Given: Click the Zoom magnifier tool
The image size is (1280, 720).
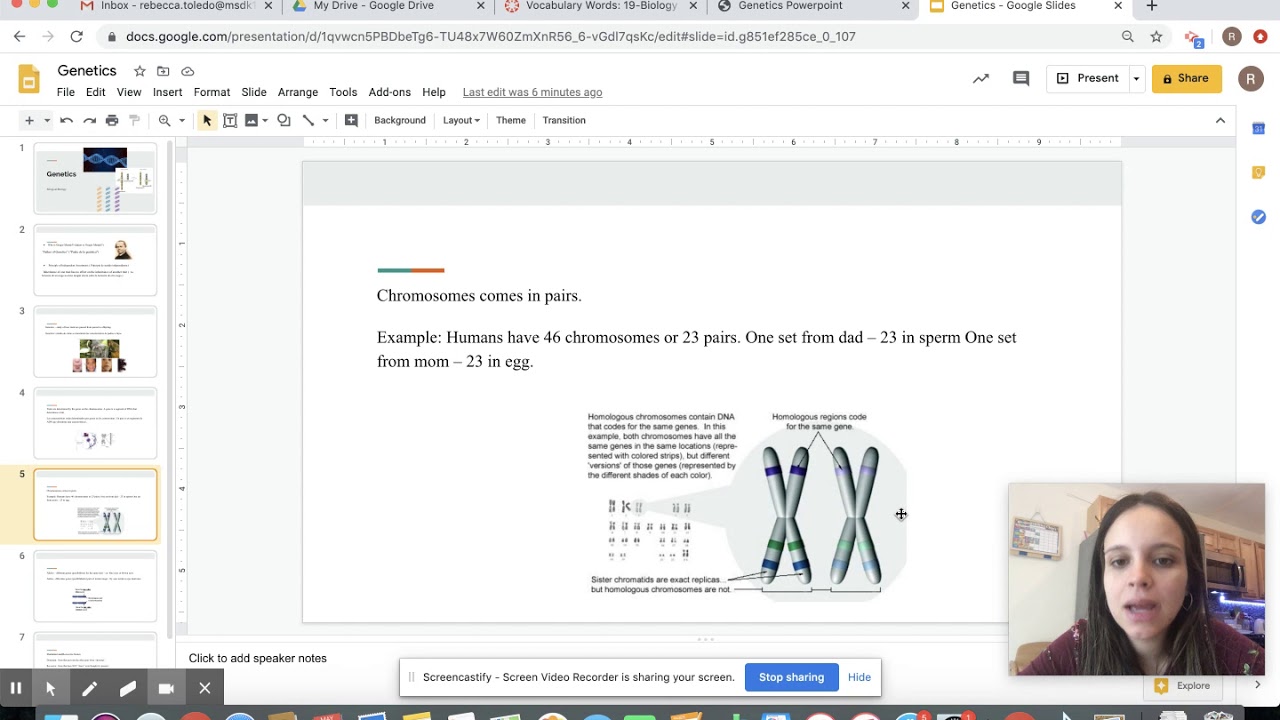Looking at the screenshot, I should pos(164,120).
